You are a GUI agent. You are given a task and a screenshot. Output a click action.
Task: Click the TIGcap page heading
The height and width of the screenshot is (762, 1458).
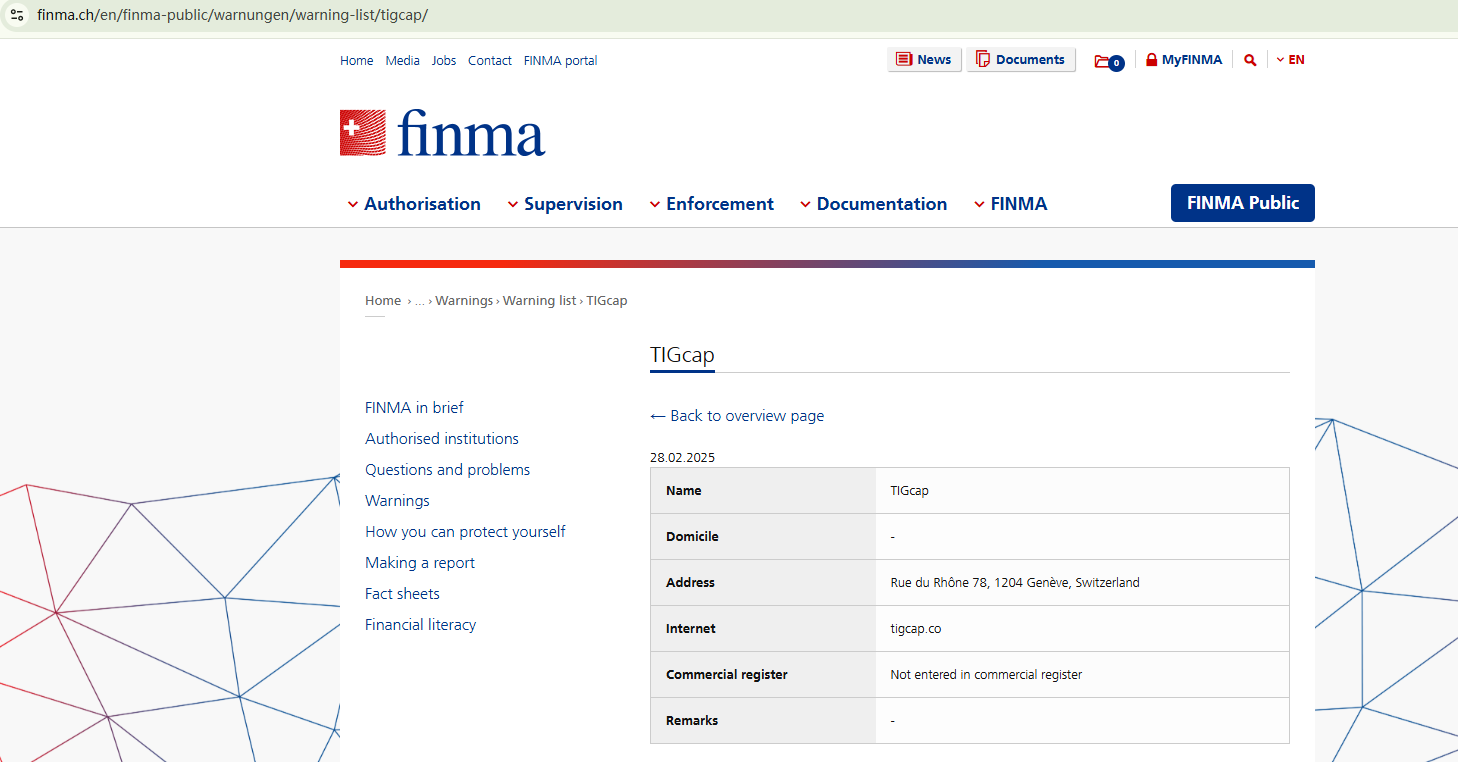[682, 355]
